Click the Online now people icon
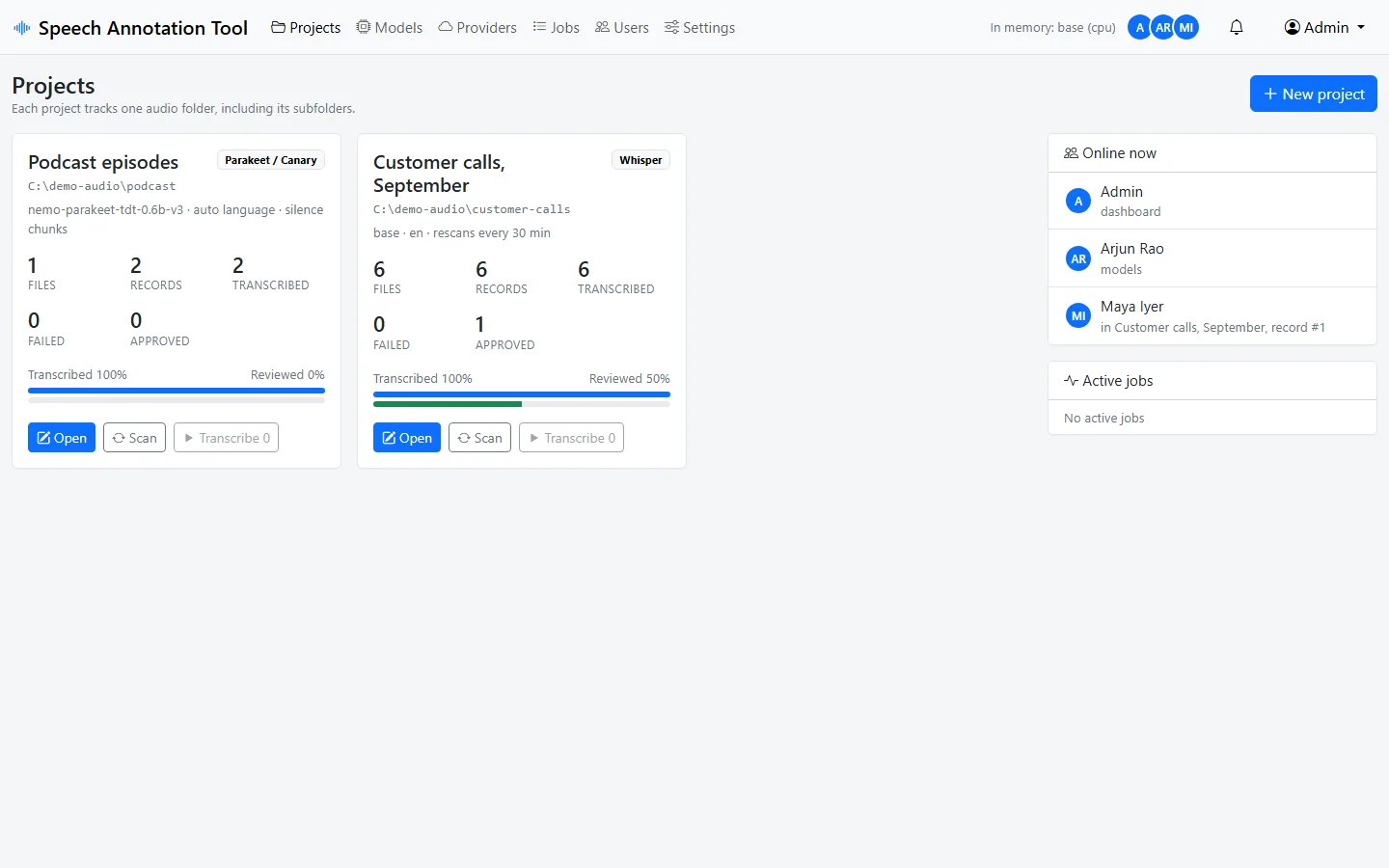The height and width of the screenshot is (868, 1389). (x=1071, y=153)
